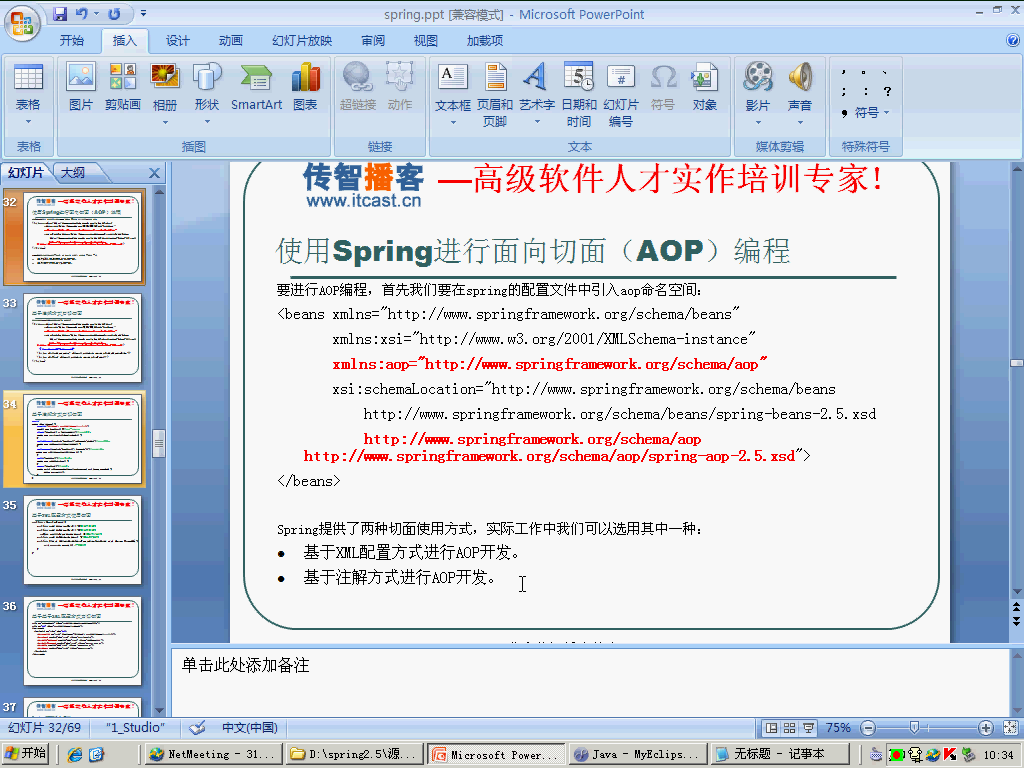This screenshot has height=768, width=1024.
Task: Open the Windows 开始 Start button
Action: pyautogui.click(x=25, y=754)
